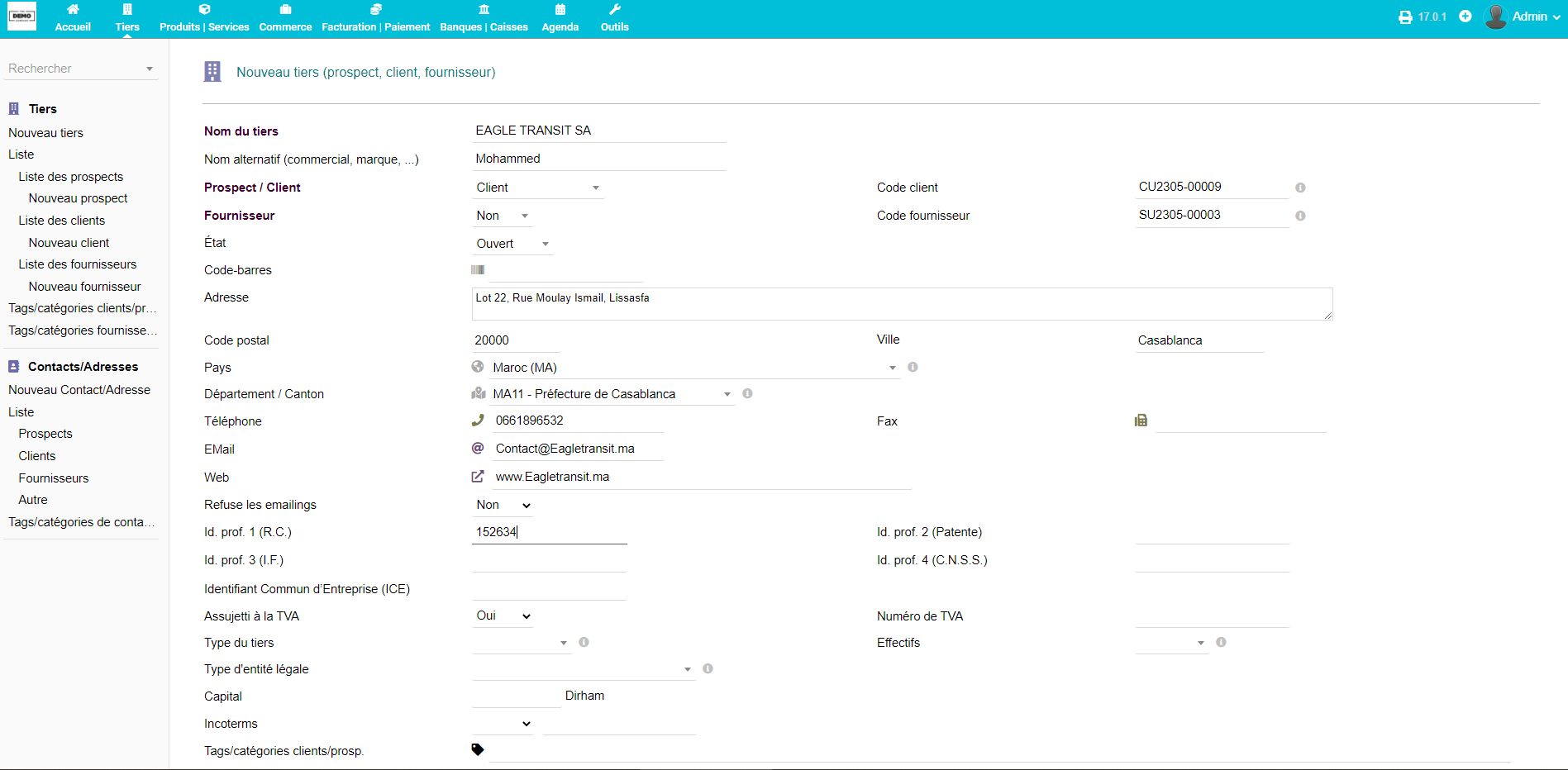Click the DEMO logo in top-left corner

pos(21,17)
